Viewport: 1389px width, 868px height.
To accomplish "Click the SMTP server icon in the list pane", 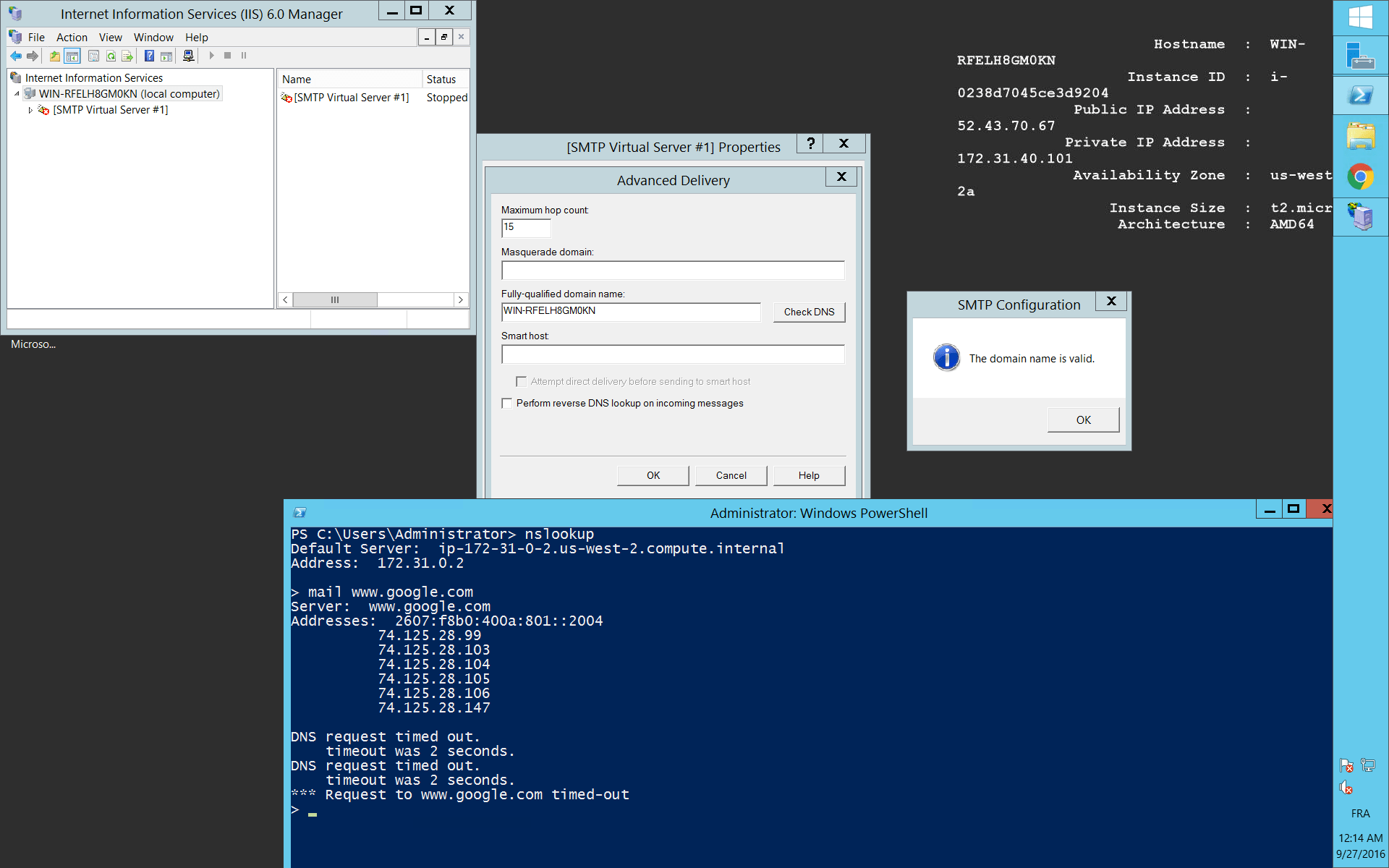I will point(286,98).
